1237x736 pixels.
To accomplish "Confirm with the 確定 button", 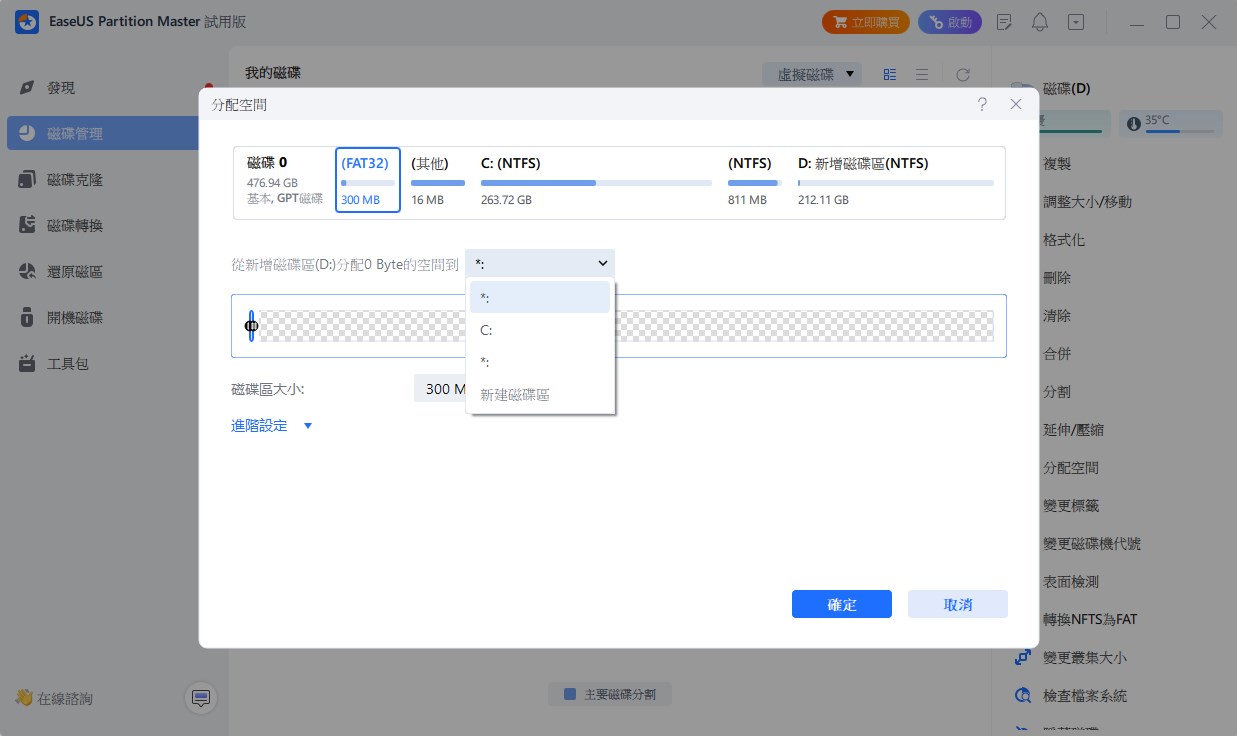I will click(x=841, y=604).
